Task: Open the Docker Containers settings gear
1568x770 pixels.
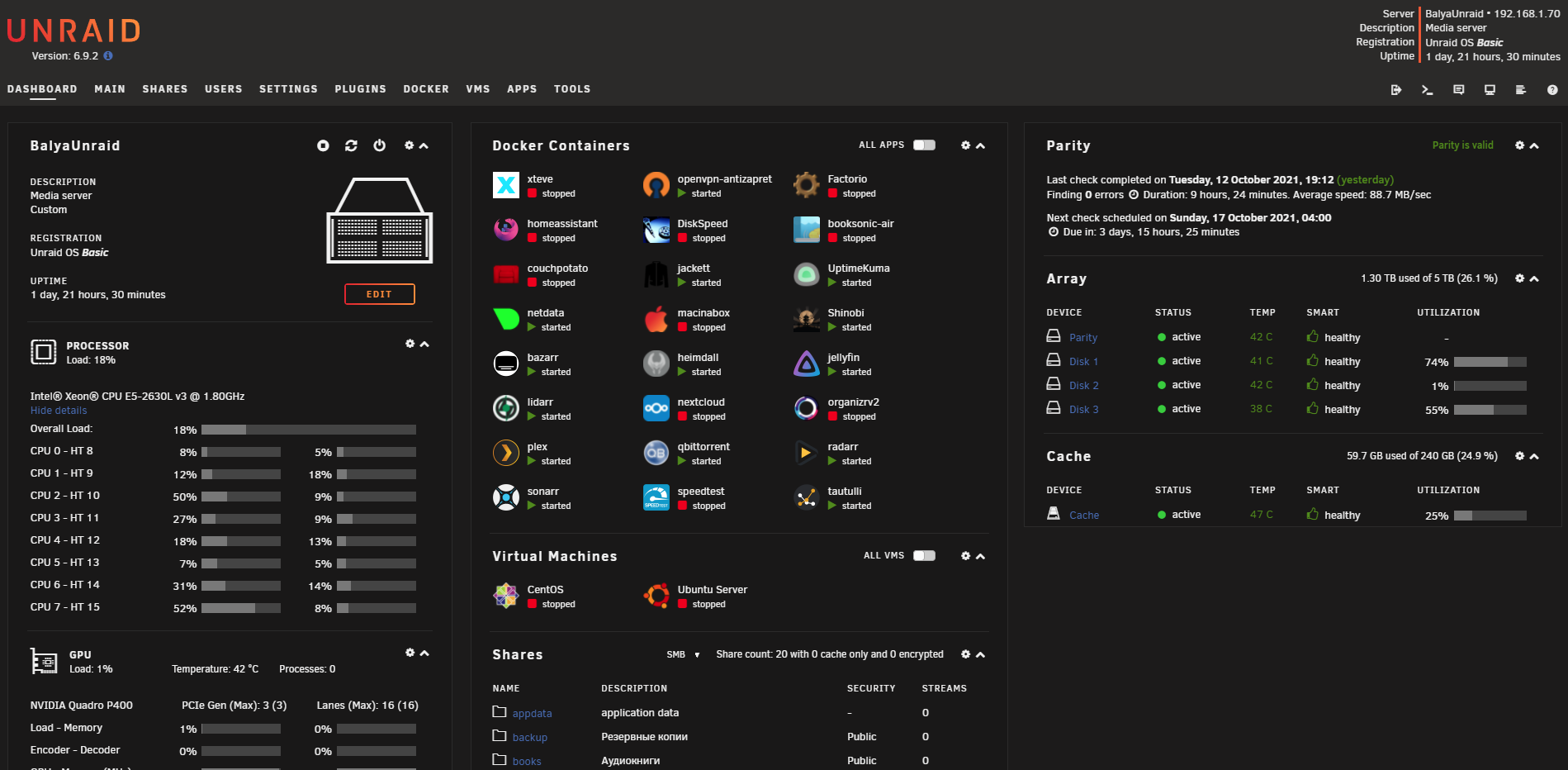Action: [965, 145]
